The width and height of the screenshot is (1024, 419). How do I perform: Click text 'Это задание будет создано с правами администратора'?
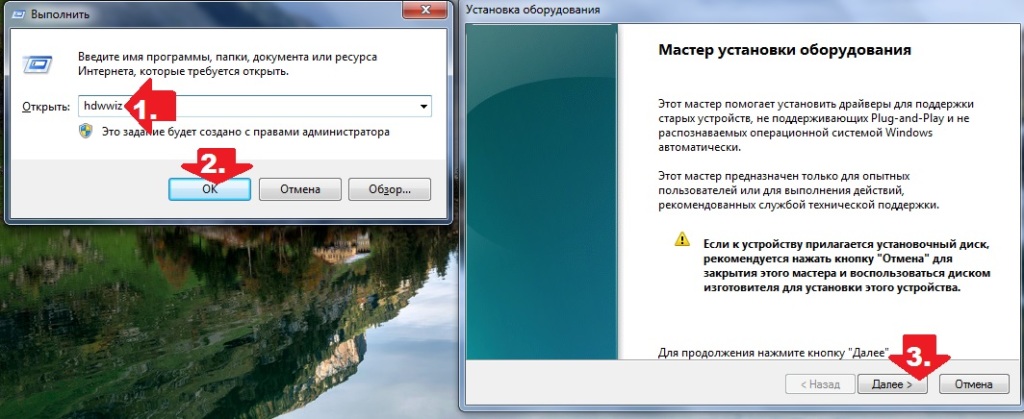point(245,131)
